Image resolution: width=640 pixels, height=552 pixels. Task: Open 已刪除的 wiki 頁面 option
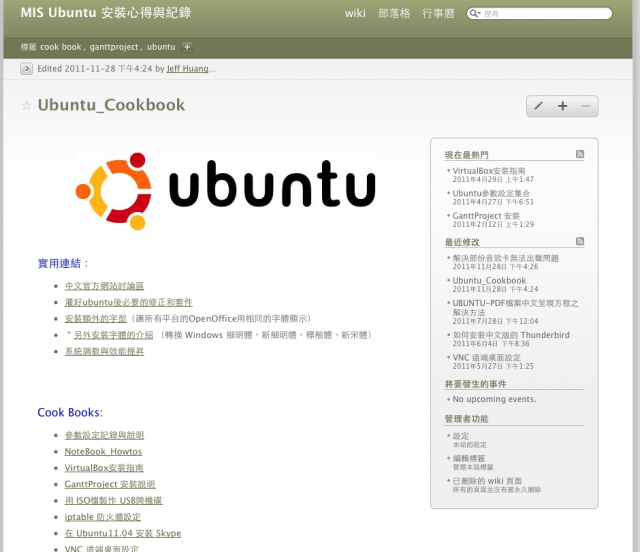point(487,481)
